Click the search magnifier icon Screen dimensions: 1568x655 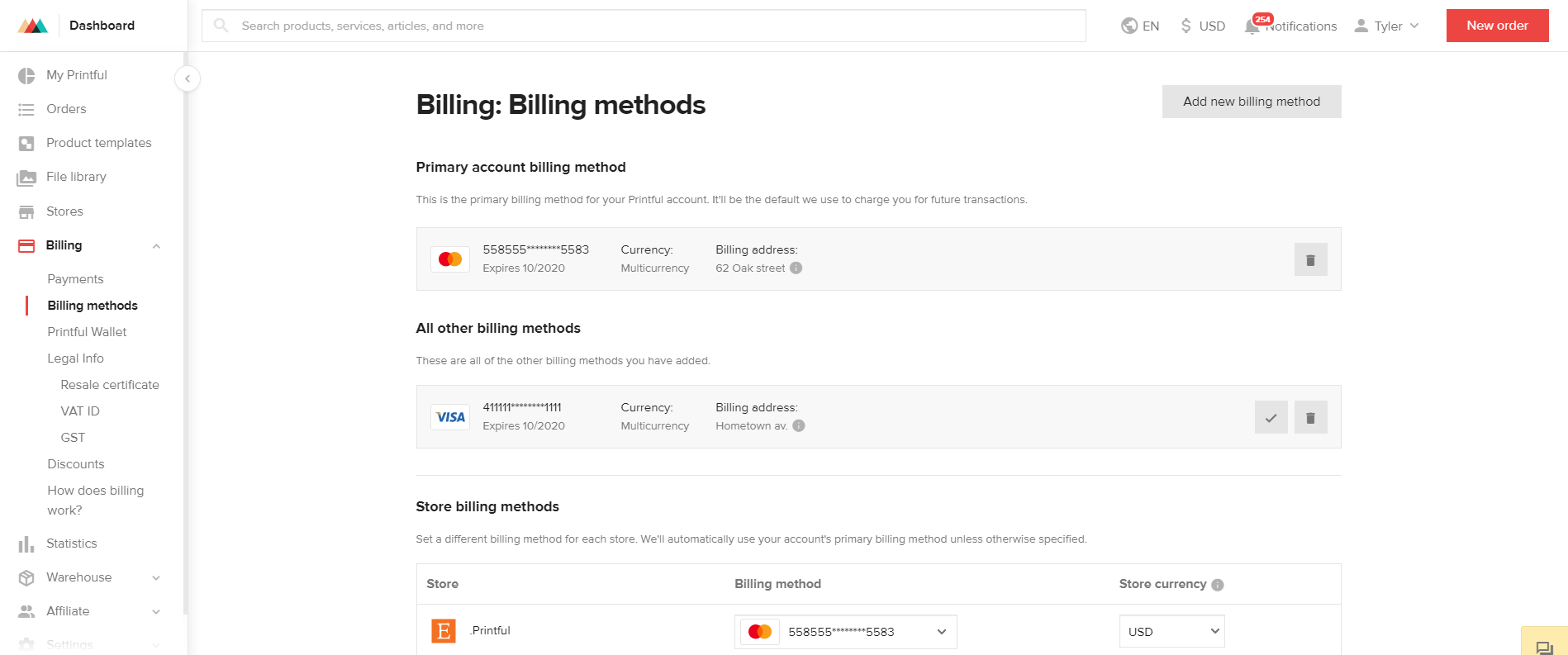(221, 26)
